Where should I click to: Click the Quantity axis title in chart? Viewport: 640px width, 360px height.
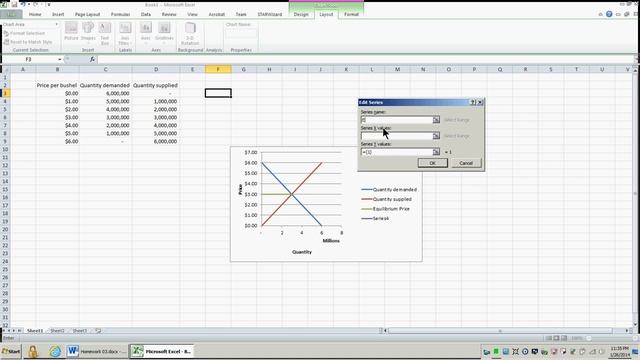[302, 252]
